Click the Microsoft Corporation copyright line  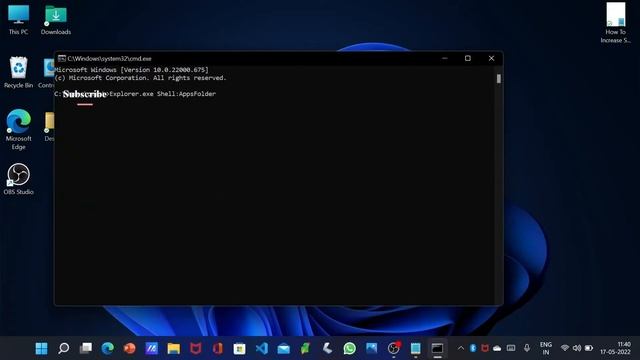(x=140, y=78)
